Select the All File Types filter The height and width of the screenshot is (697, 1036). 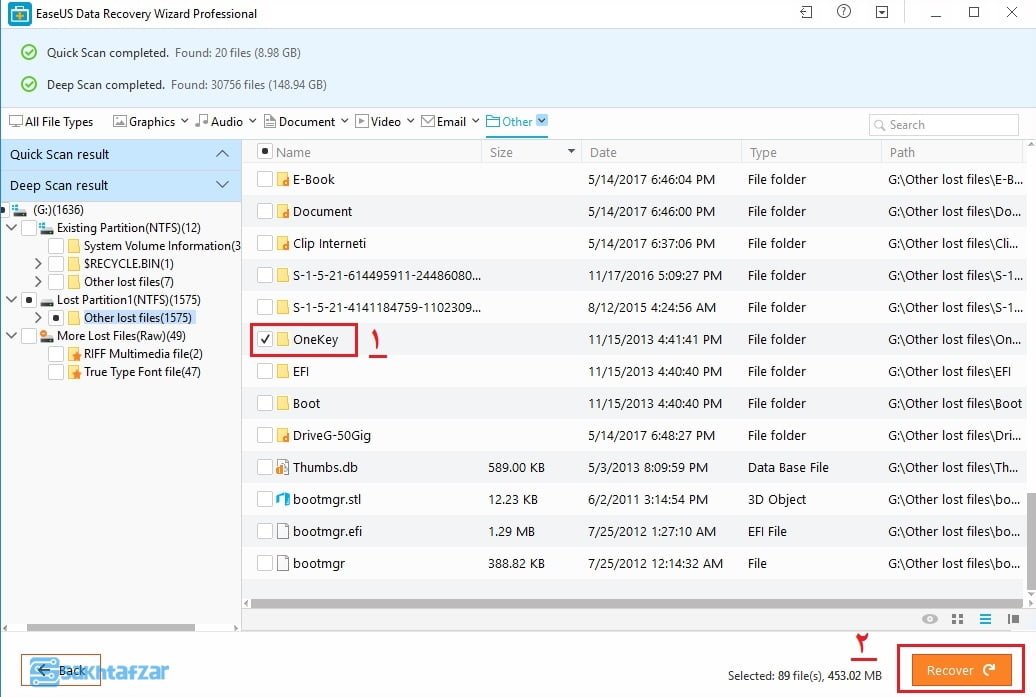pos(51,122)
